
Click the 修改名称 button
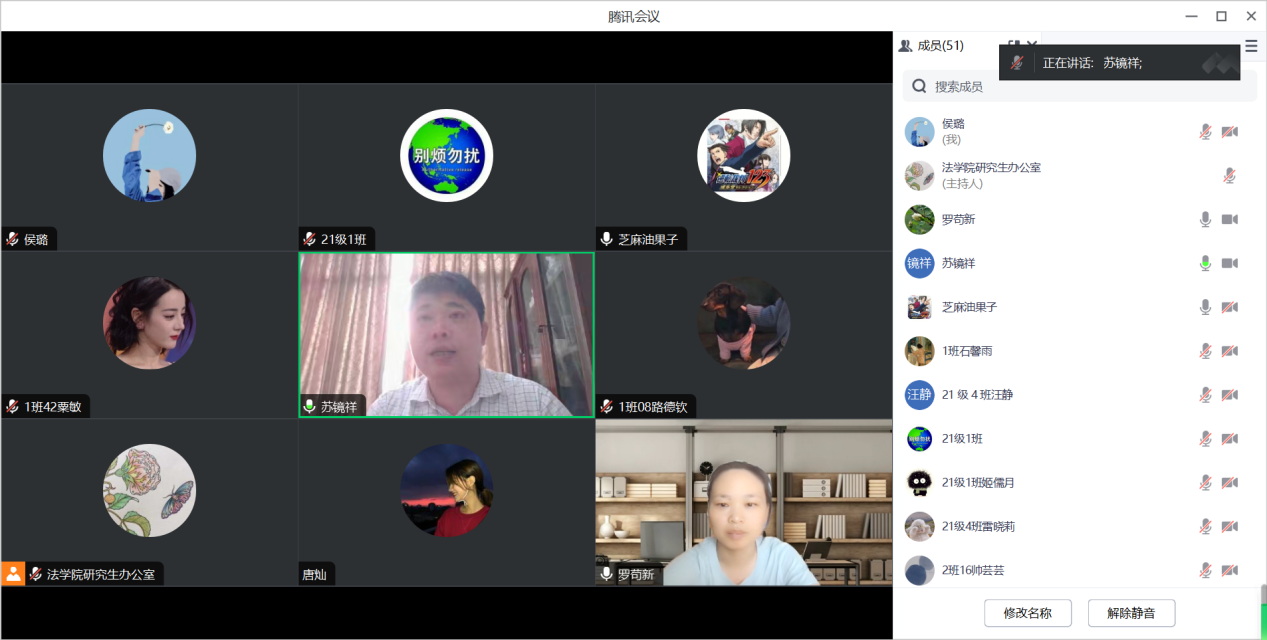pyautogui.click(x=1027, y=613)
